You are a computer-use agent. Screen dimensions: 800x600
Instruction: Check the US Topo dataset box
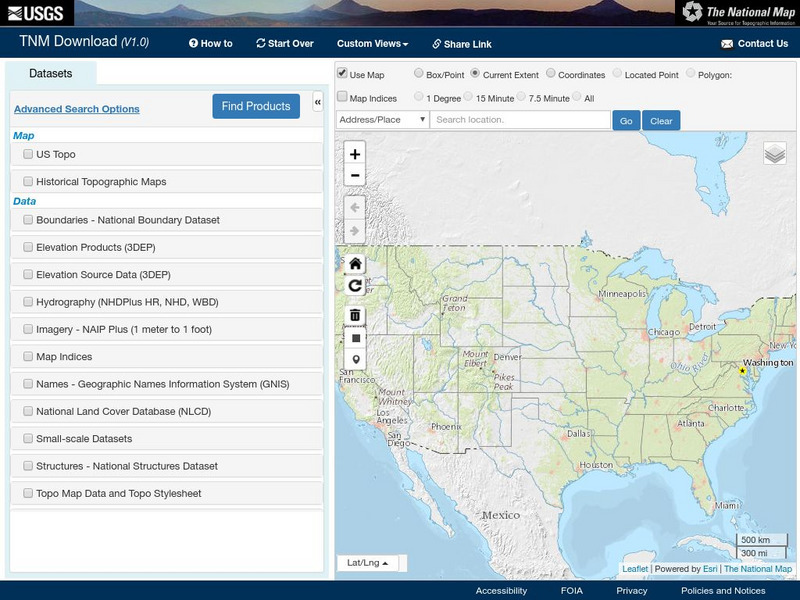pyautogui.click(x=28, y=155)
